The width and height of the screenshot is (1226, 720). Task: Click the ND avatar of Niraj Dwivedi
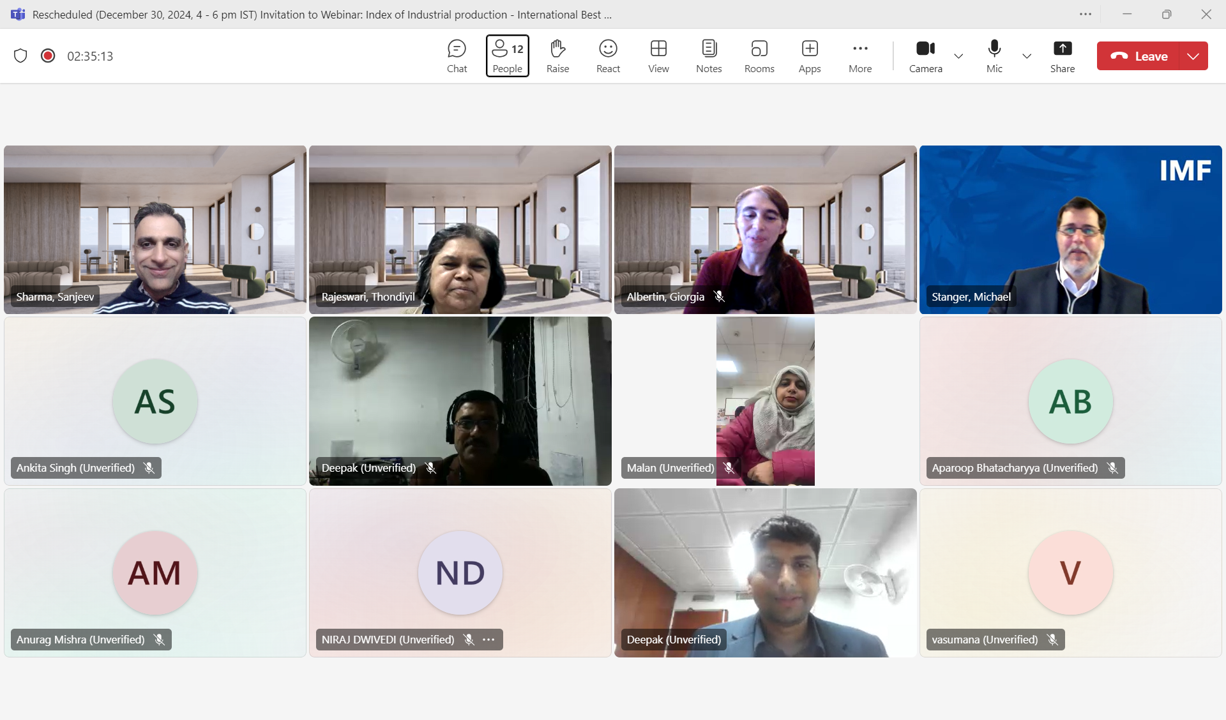click(x=460, y=572)
